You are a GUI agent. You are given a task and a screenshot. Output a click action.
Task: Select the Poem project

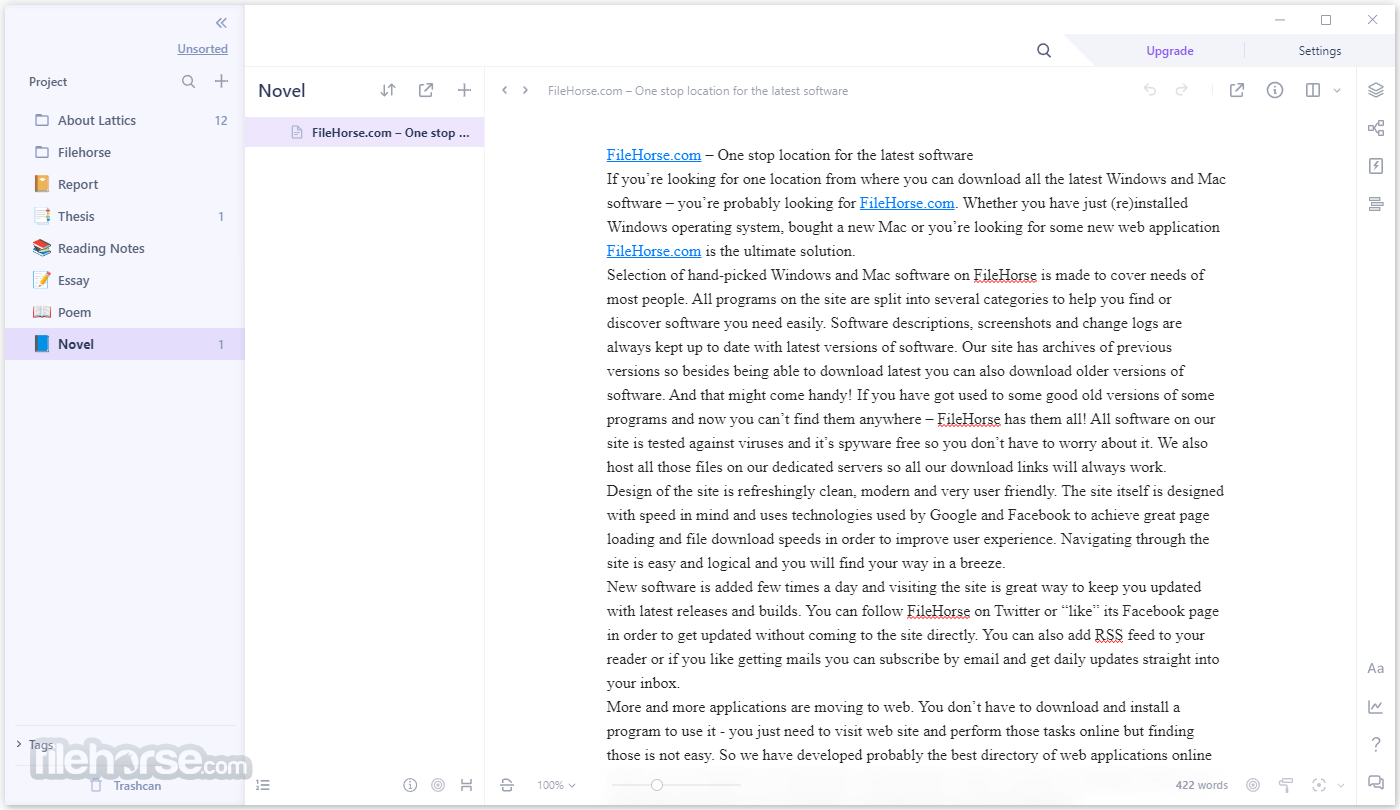click(125, 312)
